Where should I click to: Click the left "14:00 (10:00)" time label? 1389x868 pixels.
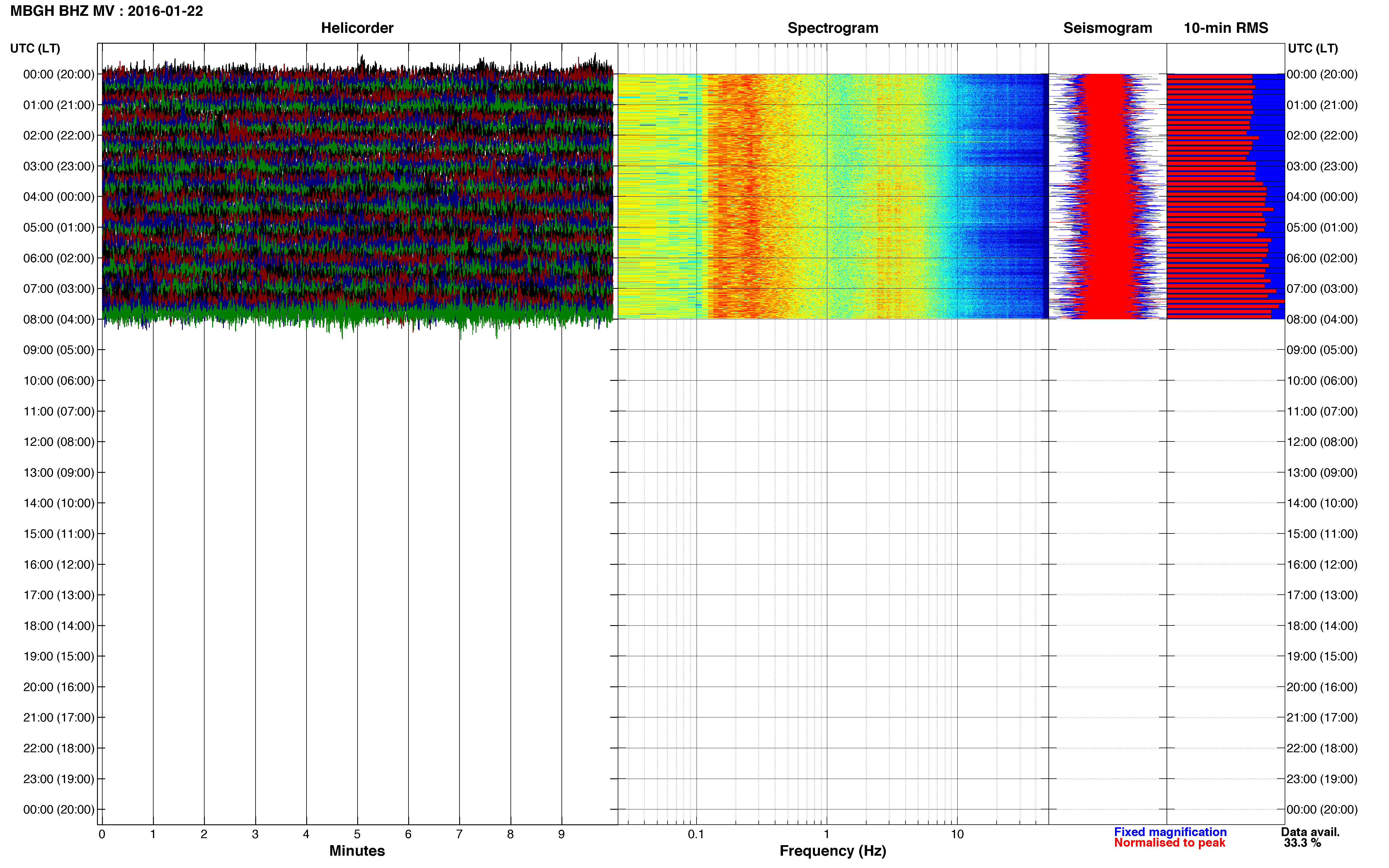[59, 503]
